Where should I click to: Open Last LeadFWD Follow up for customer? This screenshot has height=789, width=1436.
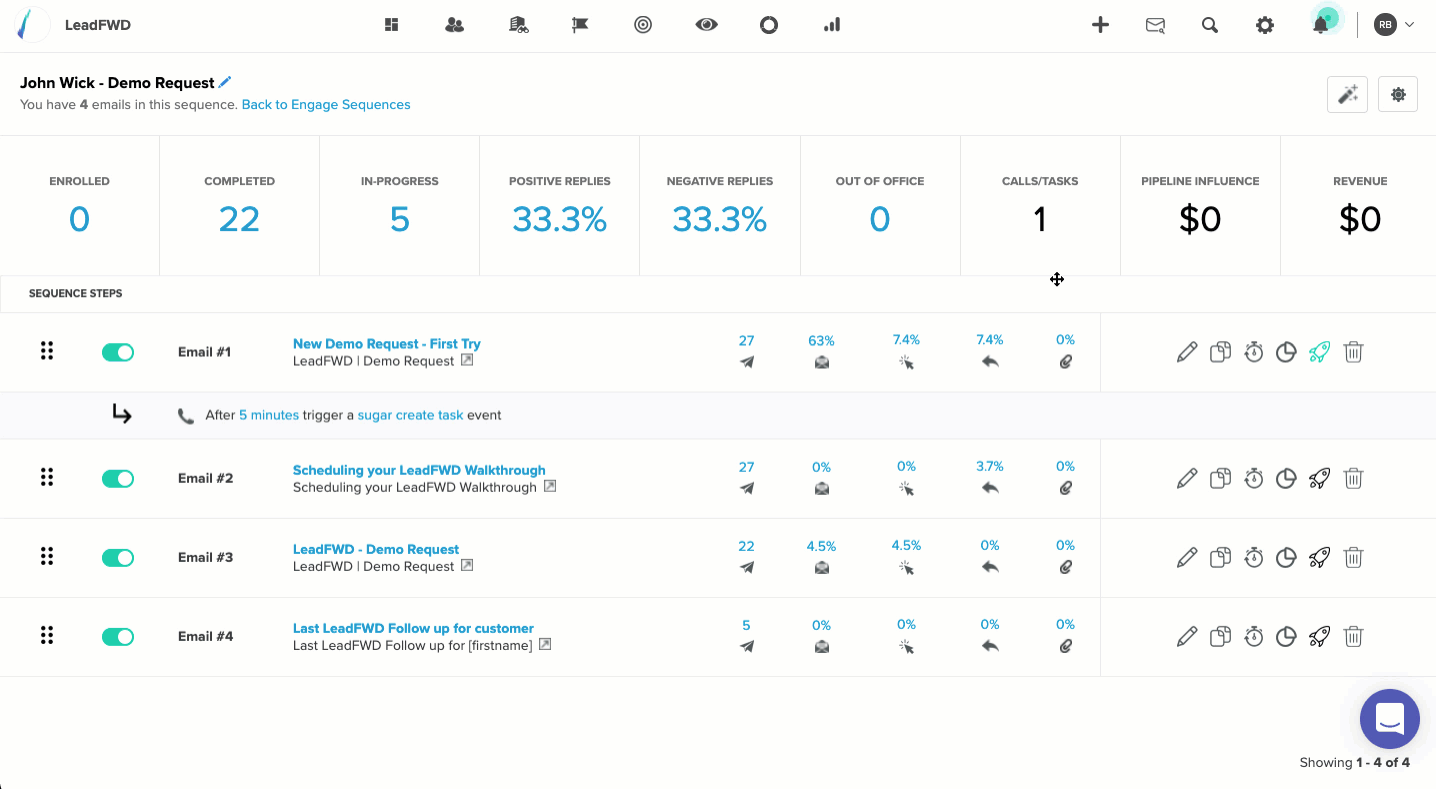413,628
